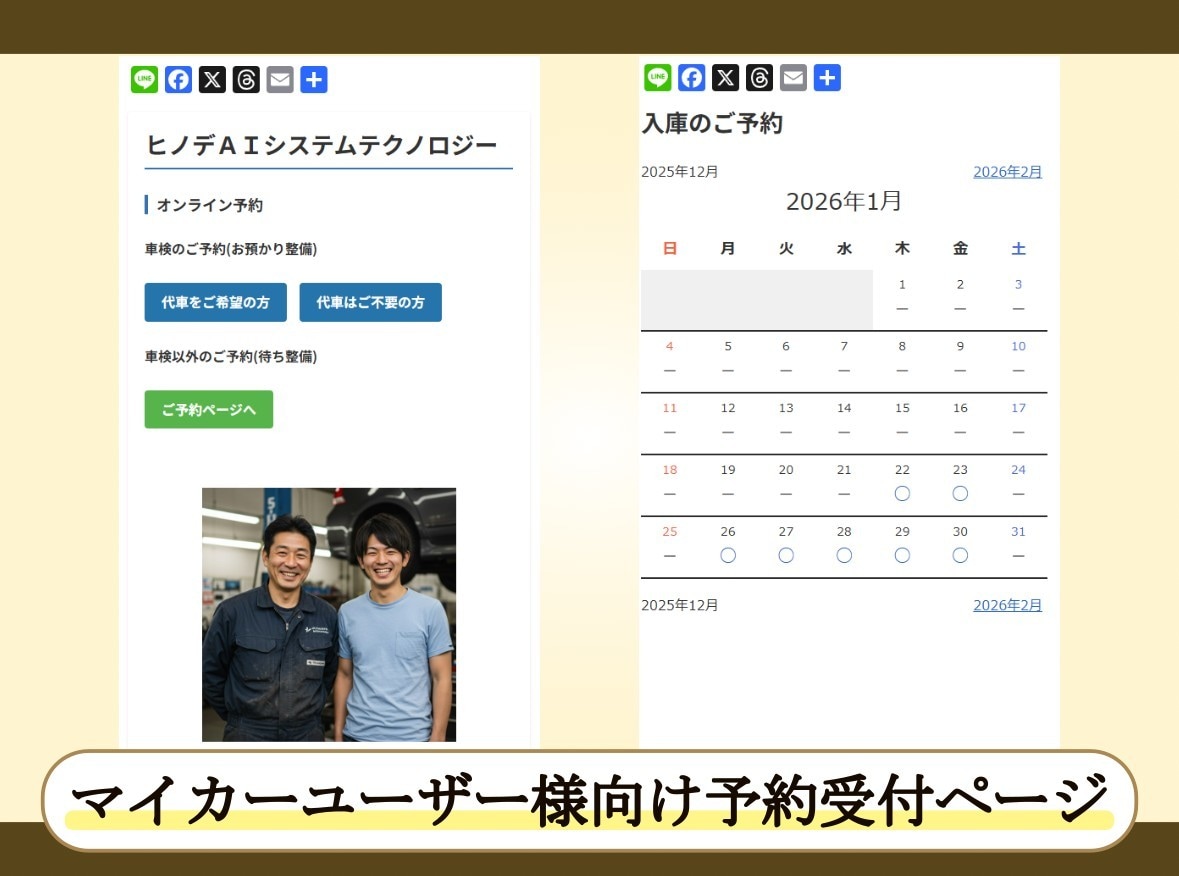Click the 水 Wednesday column header
This screenshot has width=1179, height=876.
(844, 249)
